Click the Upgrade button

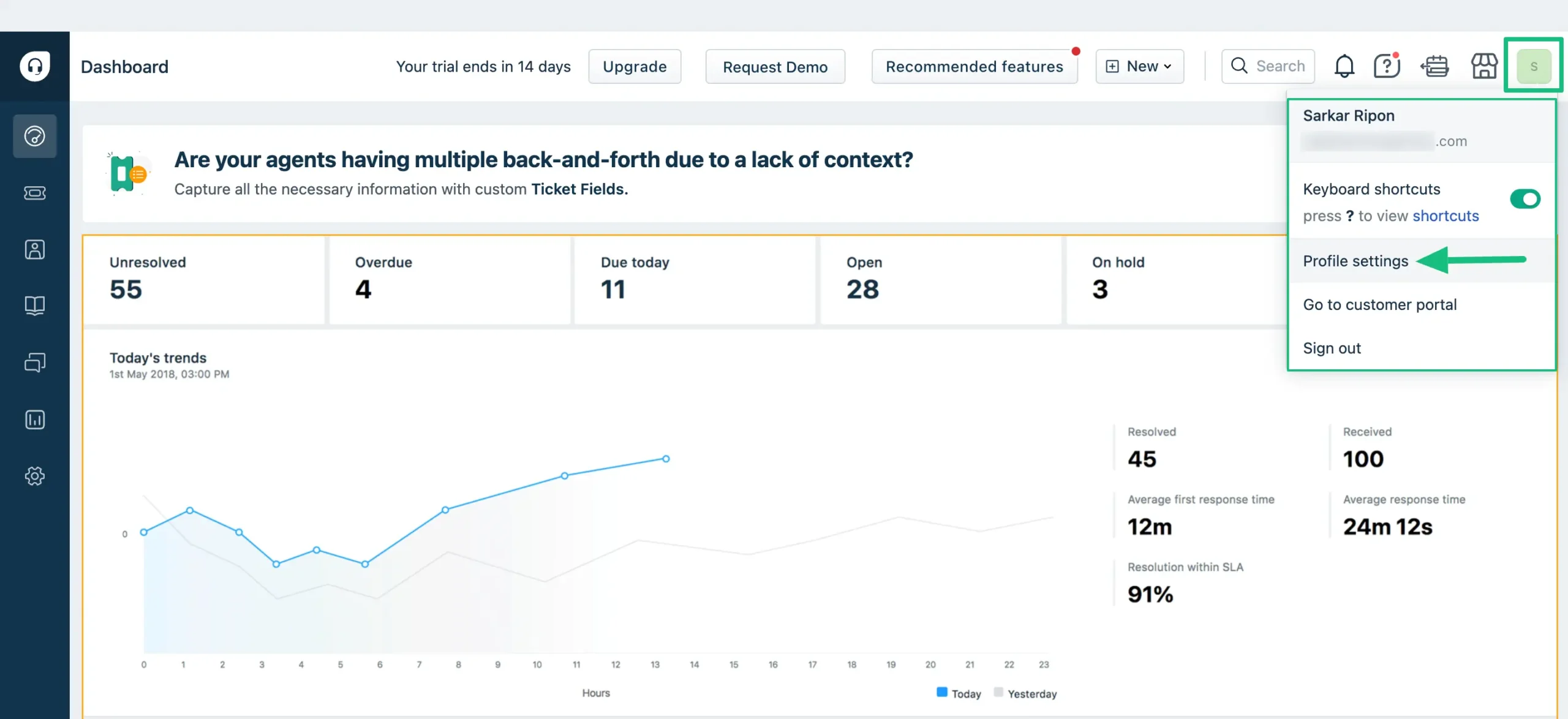coord(635,66)
